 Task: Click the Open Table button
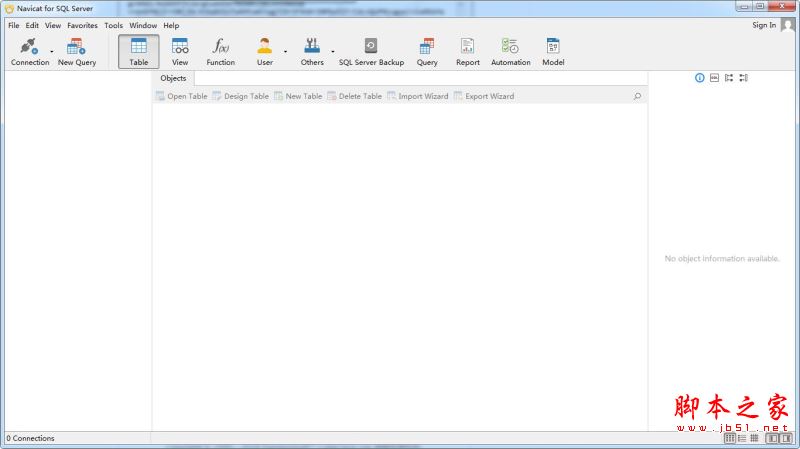[182, 96]
